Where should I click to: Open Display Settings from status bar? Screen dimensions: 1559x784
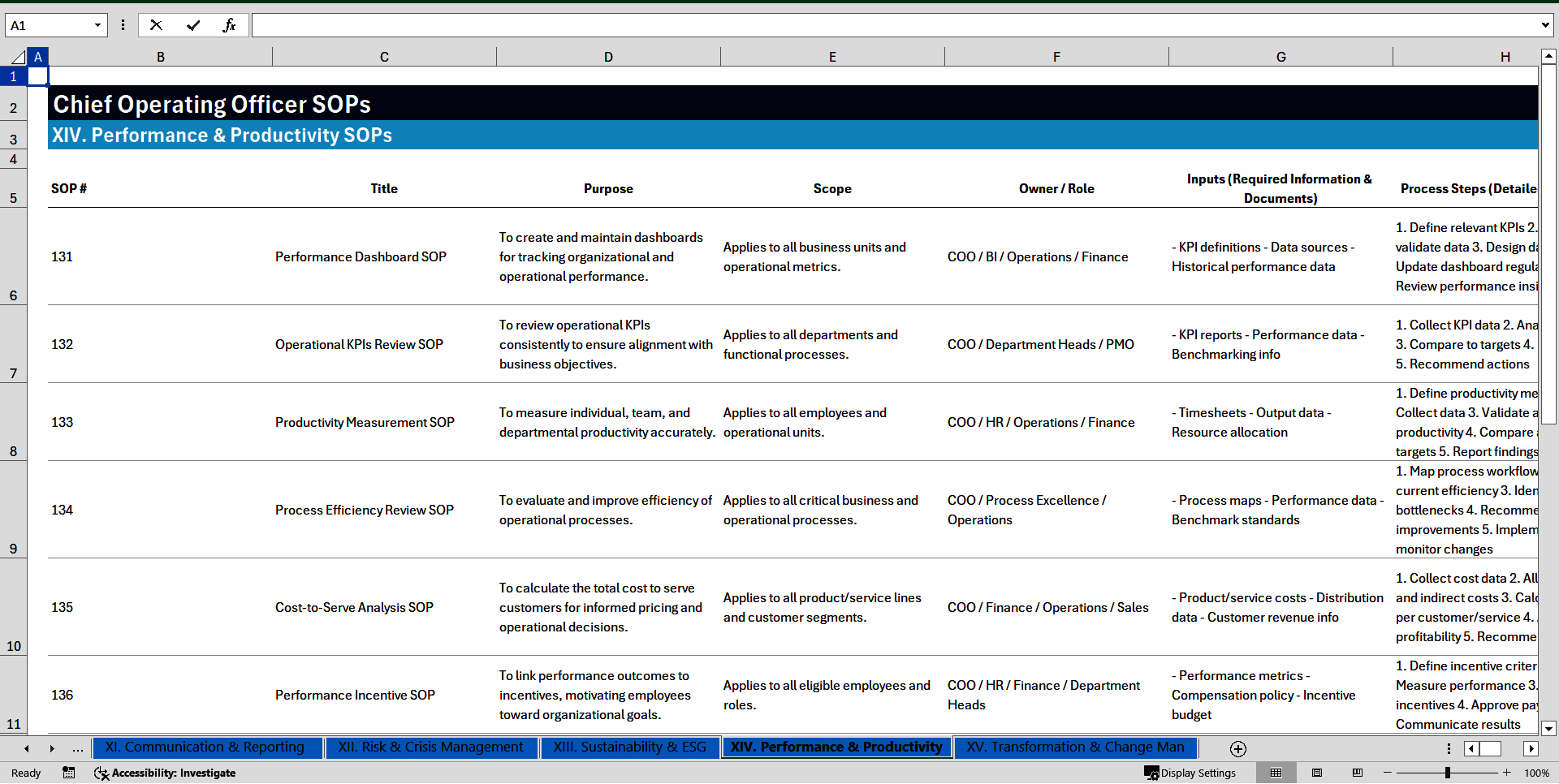1190,773
